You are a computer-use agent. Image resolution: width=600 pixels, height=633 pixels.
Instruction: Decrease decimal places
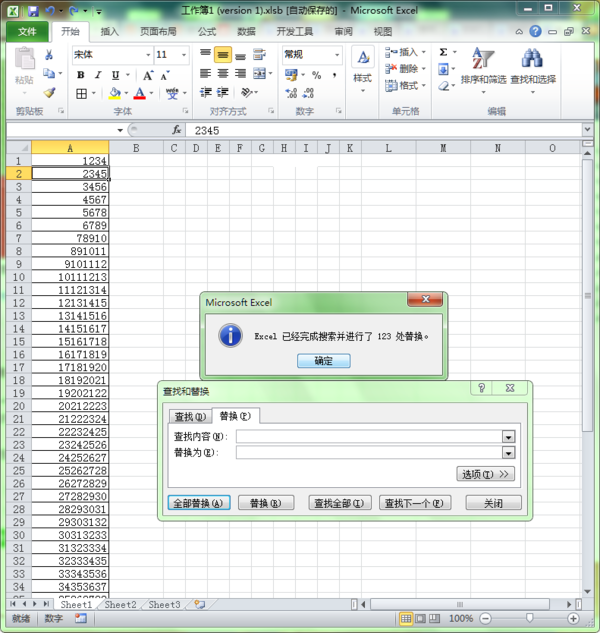pyautogui.click(x=308, y=93)
